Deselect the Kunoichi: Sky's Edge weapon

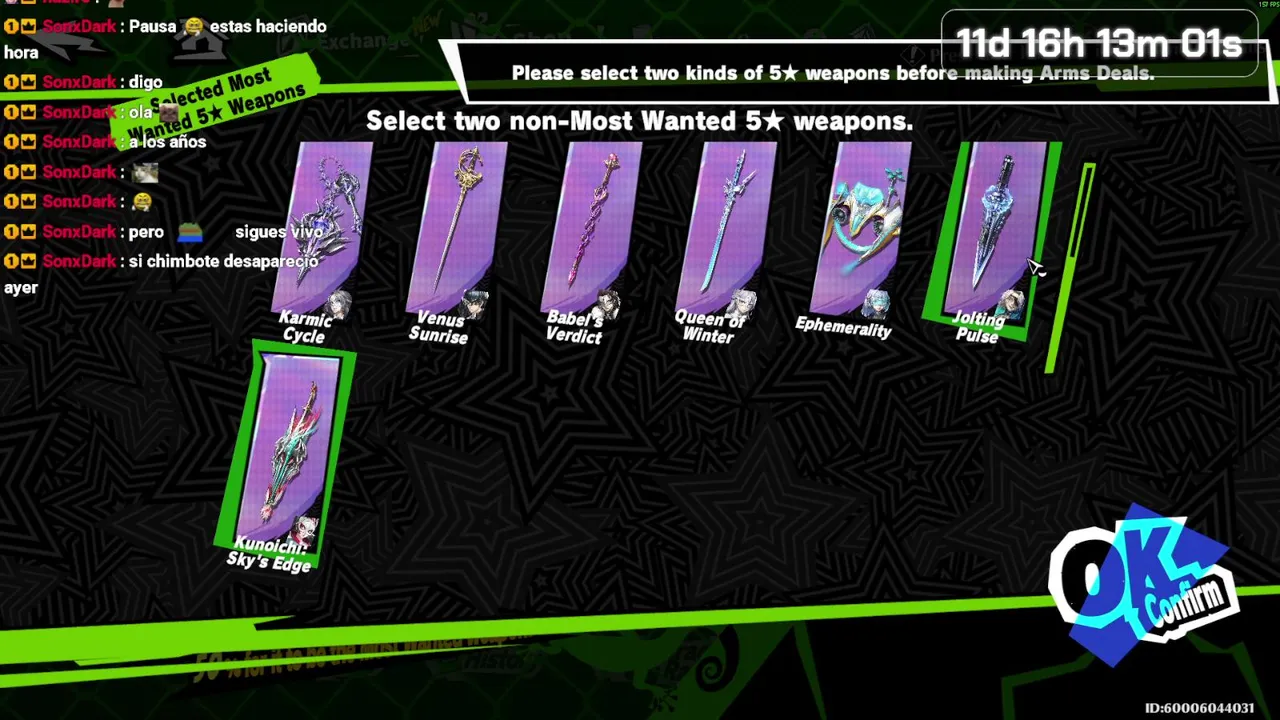click(285, 460)
